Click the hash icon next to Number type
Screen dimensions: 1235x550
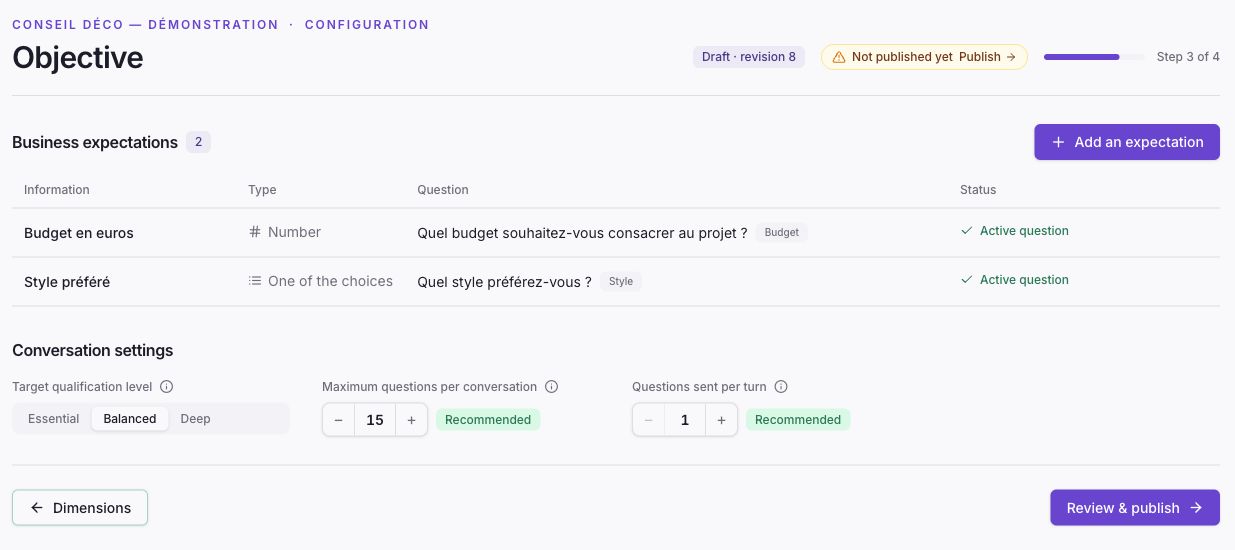click(x=255, y=232)
